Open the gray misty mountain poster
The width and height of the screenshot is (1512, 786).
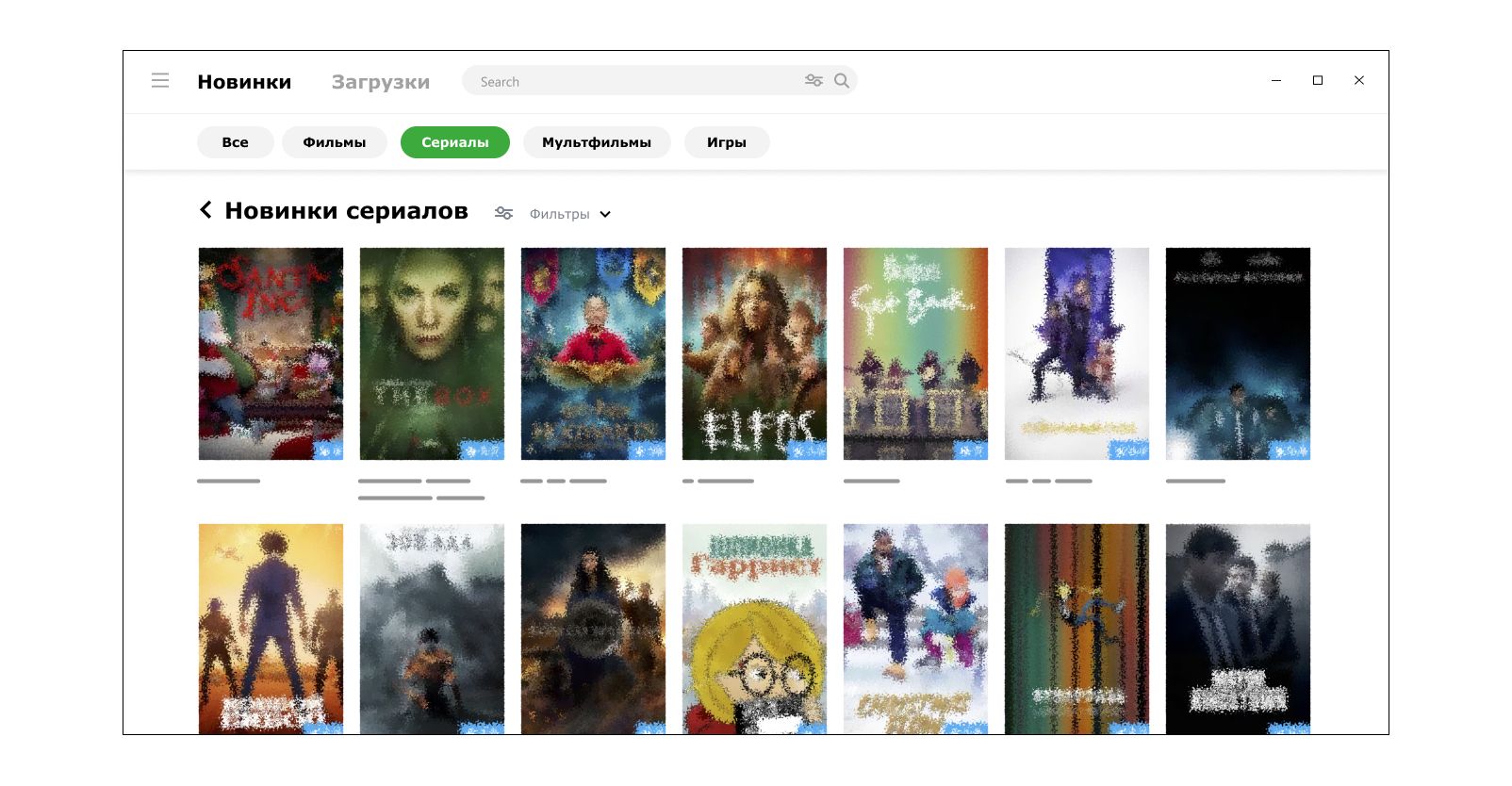pos(432,629)
